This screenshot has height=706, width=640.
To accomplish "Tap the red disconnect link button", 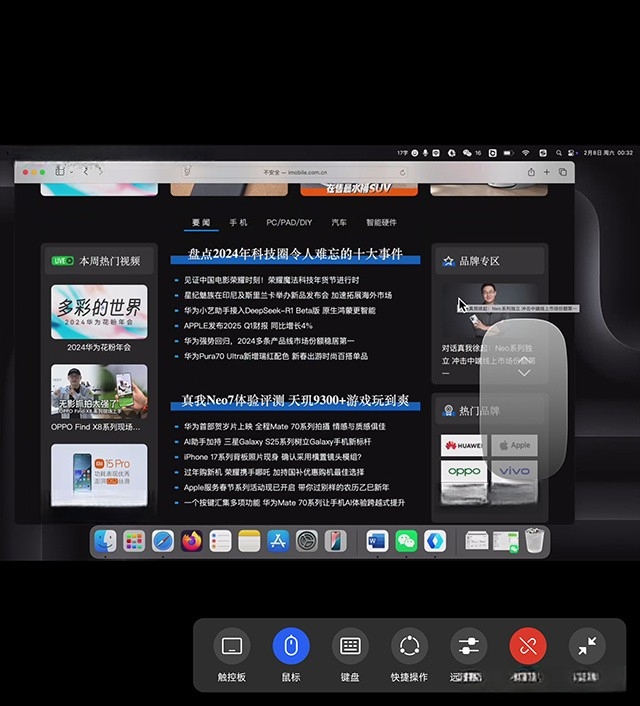I will (528, 646).
